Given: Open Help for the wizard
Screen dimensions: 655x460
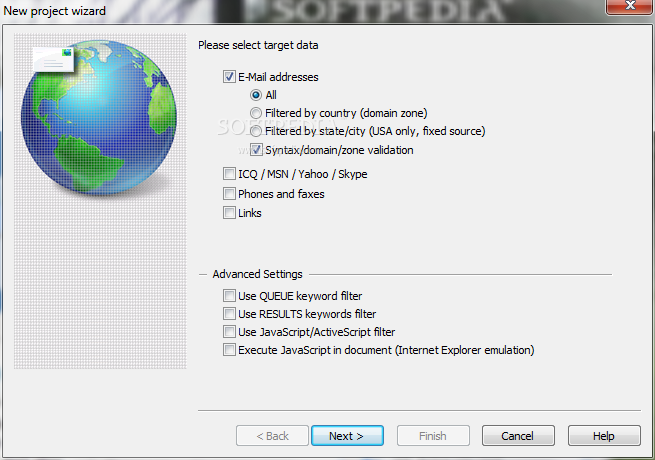Looking at the screenshot, I should (604, 436).
